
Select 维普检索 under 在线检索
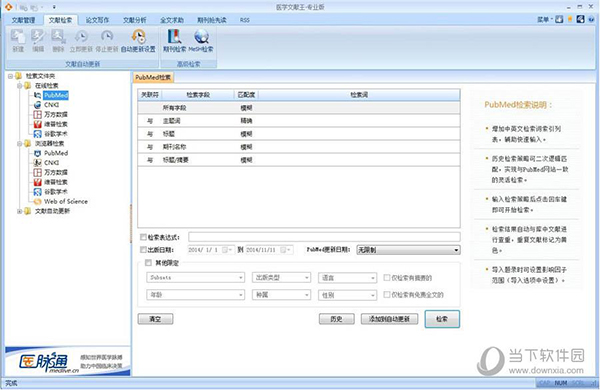click(x=55, y=124)
